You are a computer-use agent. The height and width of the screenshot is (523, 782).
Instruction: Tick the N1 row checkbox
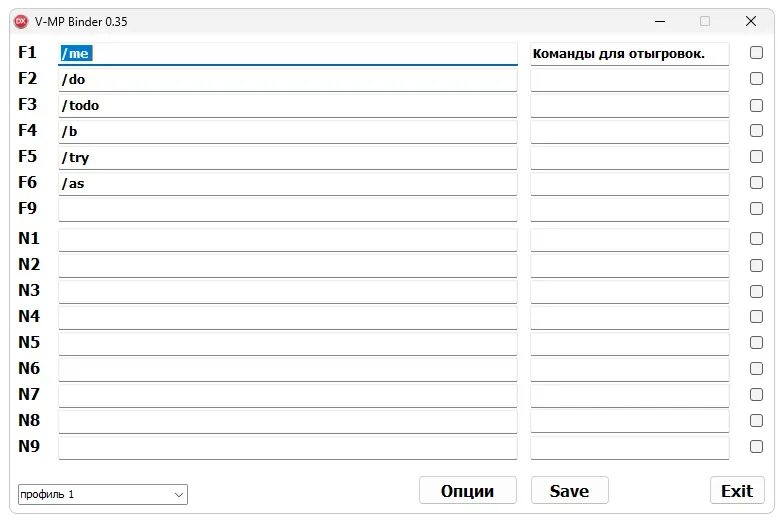756,238
